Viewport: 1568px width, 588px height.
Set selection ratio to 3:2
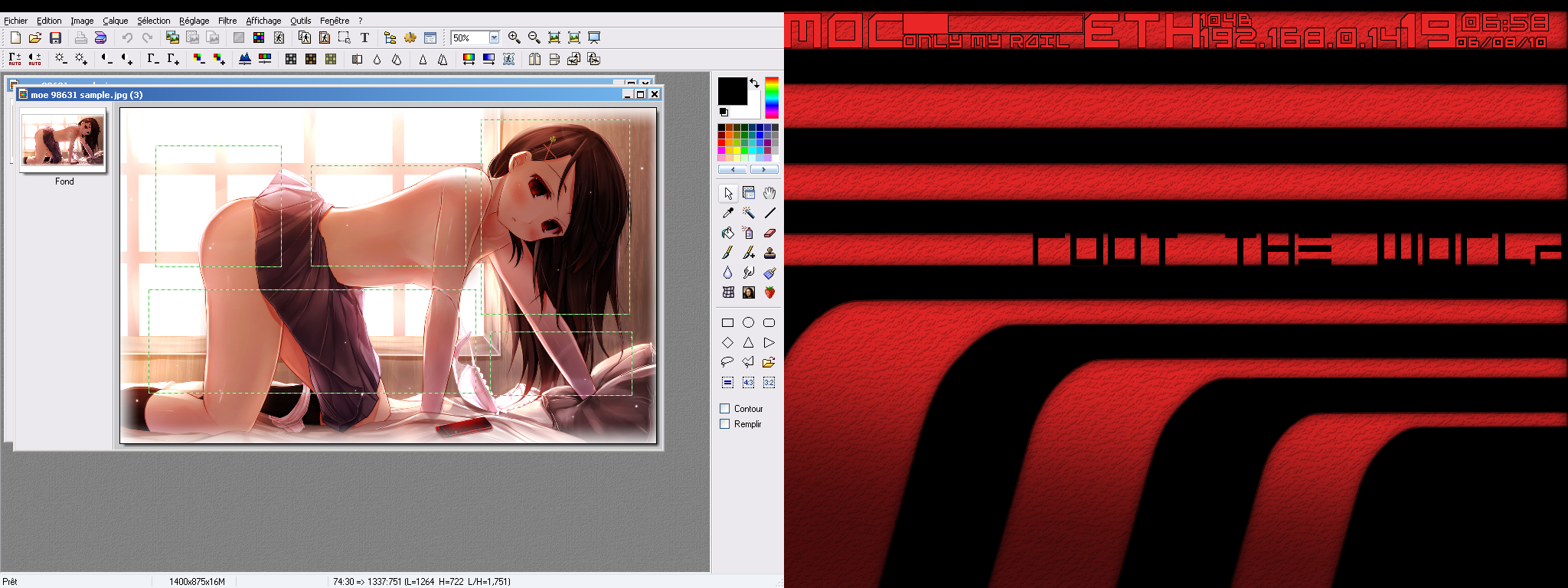click(769, 382)
